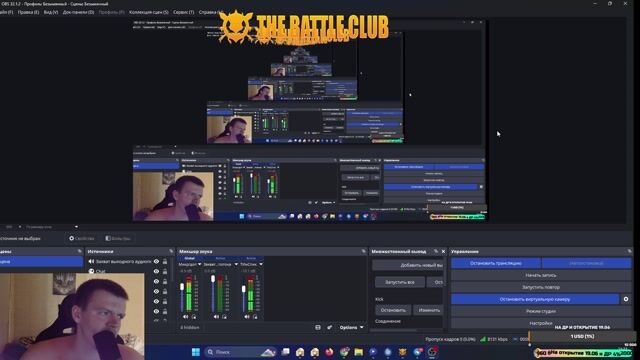Screen dimensions: 640x360
Task: Click Запустить все in multi-output panel
Action: [x=400, y=282]
